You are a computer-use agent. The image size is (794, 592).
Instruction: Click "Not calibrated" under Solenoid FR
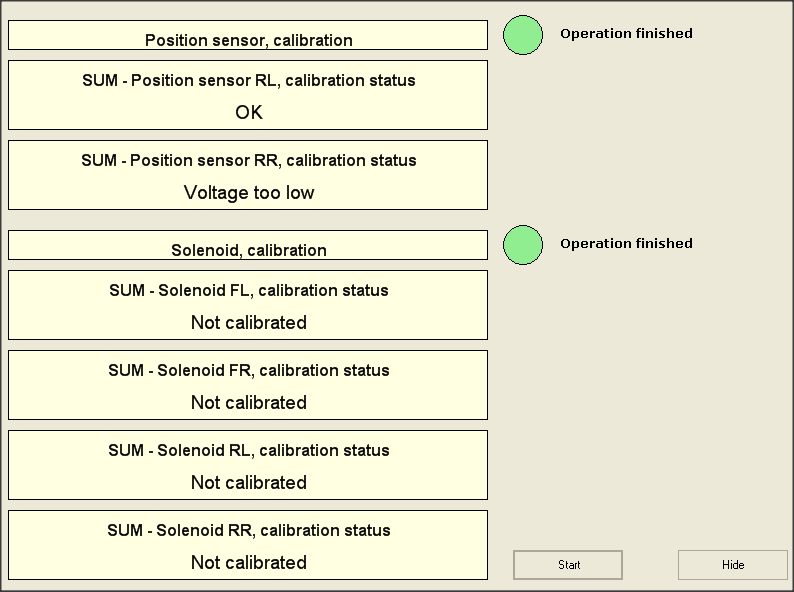point(248,402)
